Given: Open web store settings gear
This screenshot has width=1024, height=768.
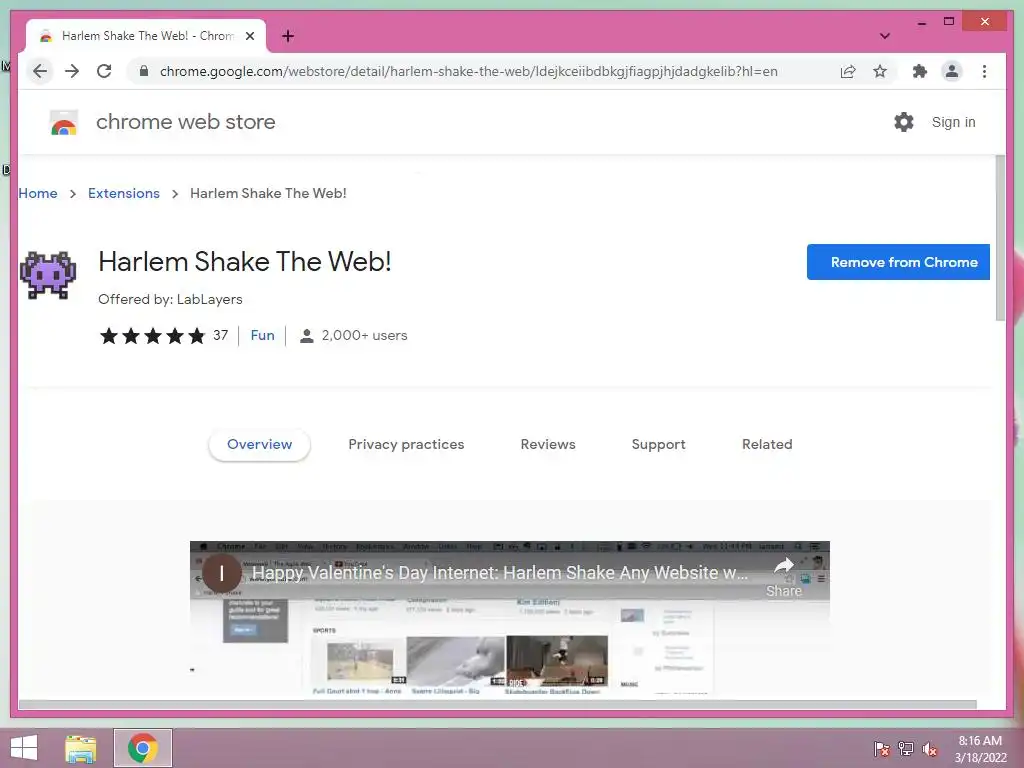Looking at the screenshot, I should click(904, 122).
